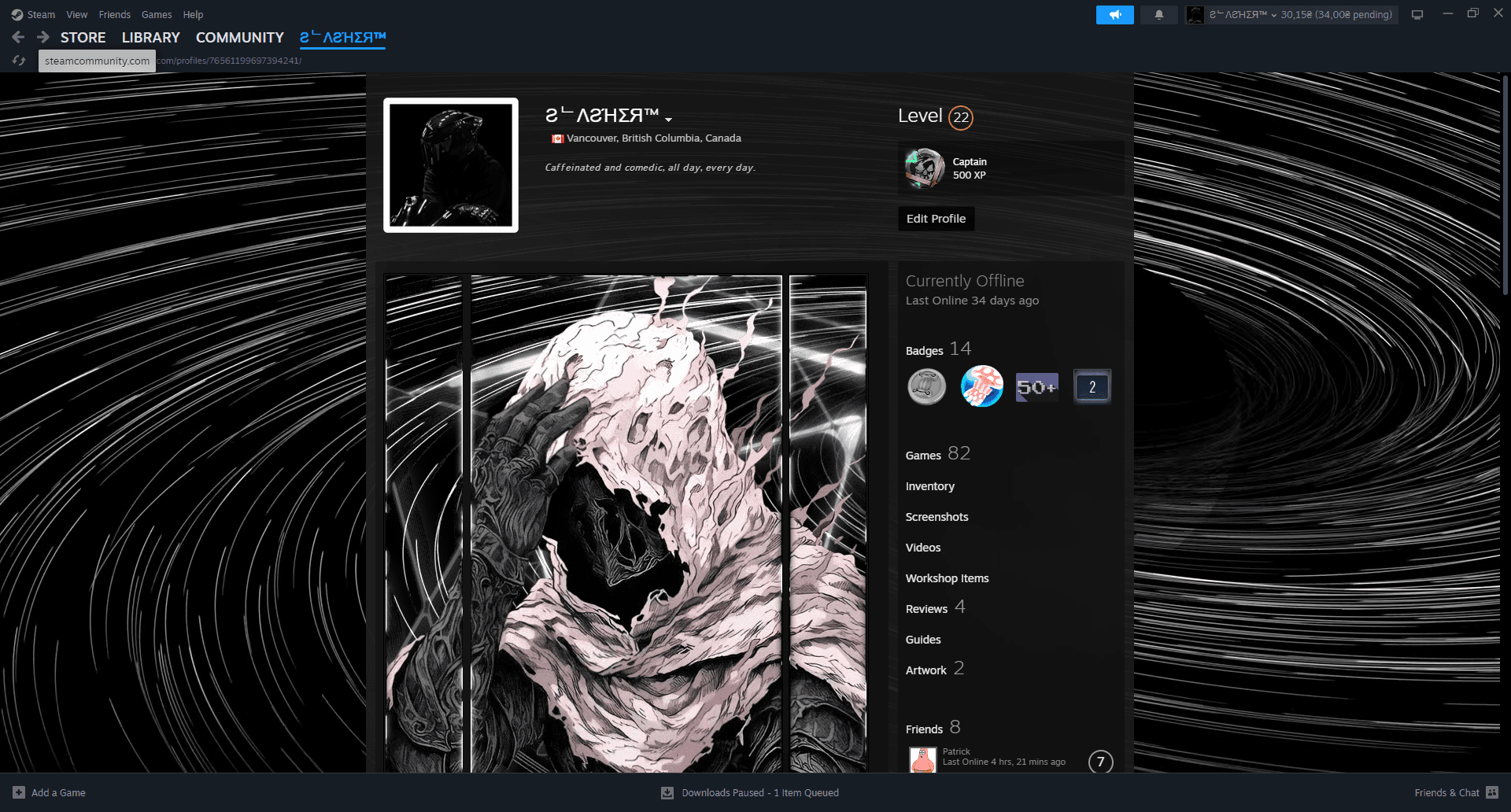Open the years-of-service badge showing 2
The width and height of the screenshot is (1511, 812).
coord(1092,387)
